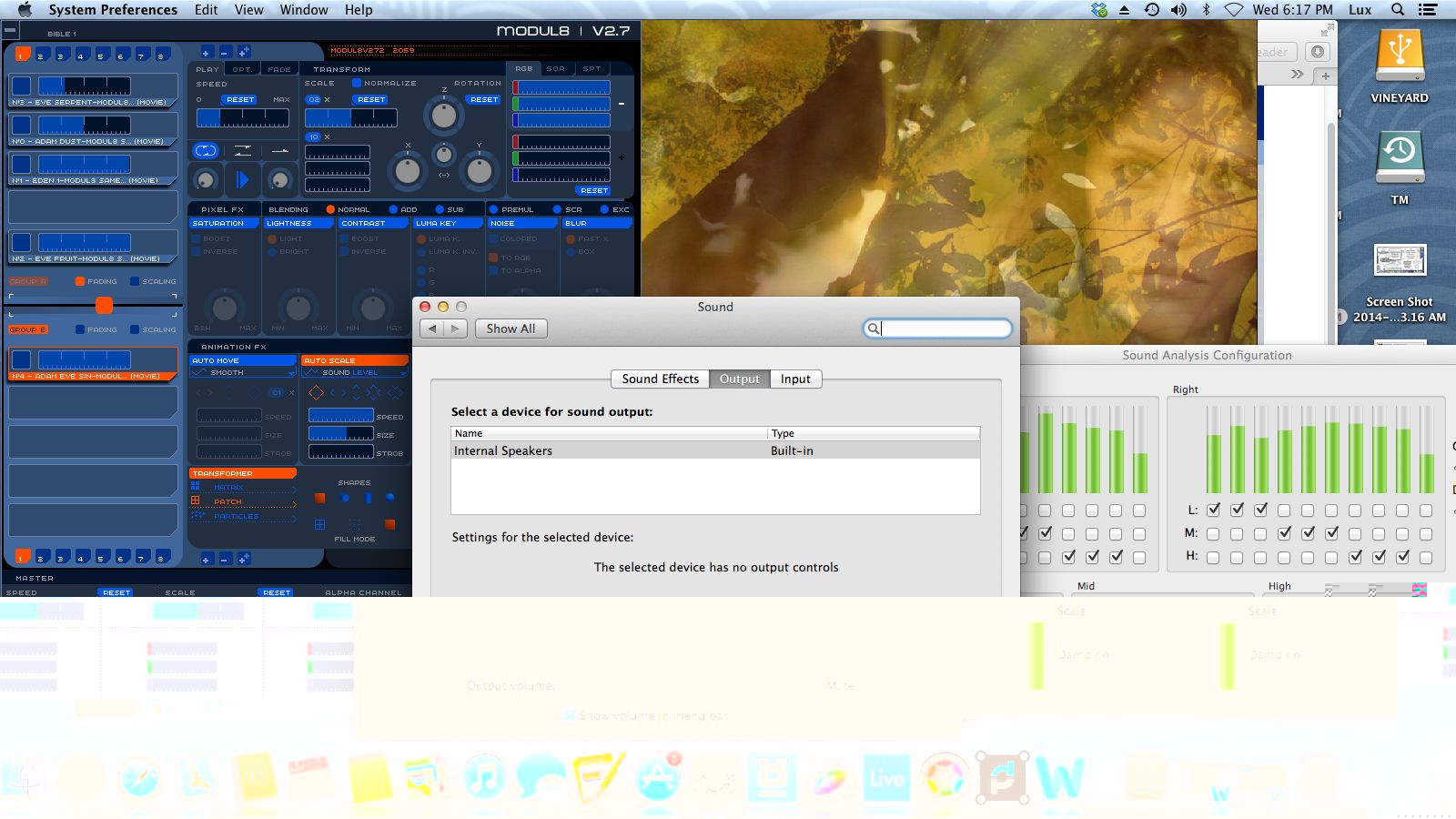
Task: Click the Bluetooth icon in menu bar
Action: click(x=1207, y=10)
